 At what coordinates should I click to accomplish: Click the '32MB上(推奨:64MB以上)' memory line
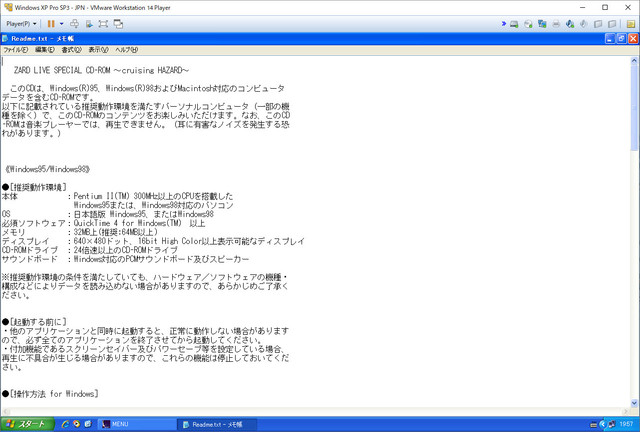click(x=116, y=232)
